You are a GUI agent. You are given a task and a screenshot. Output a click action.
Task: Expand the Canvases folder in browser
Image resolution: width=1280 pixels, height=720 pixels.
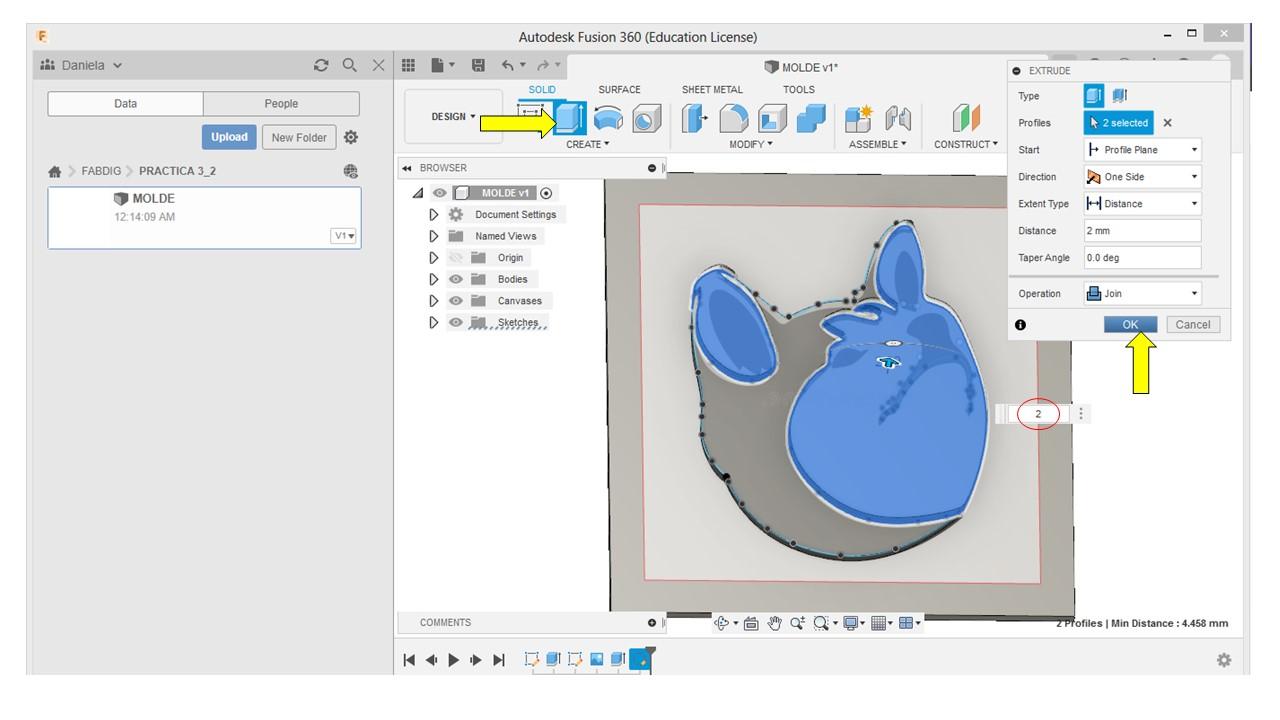(x=434, y=301)
